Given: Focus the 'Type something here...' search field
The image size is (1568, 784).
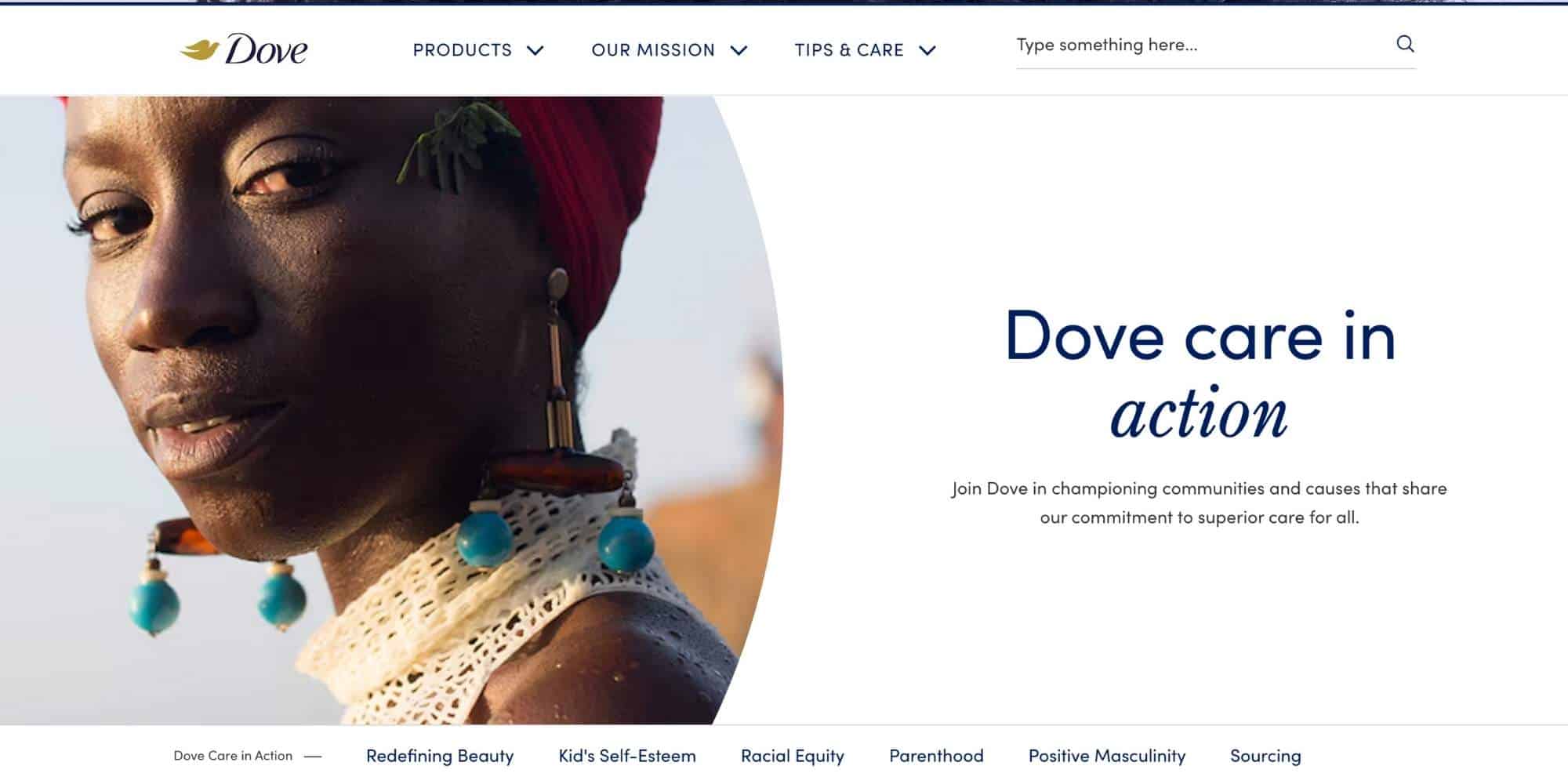Looking at the screenshot, I should pyautogui.click(x=1203, y=45).
